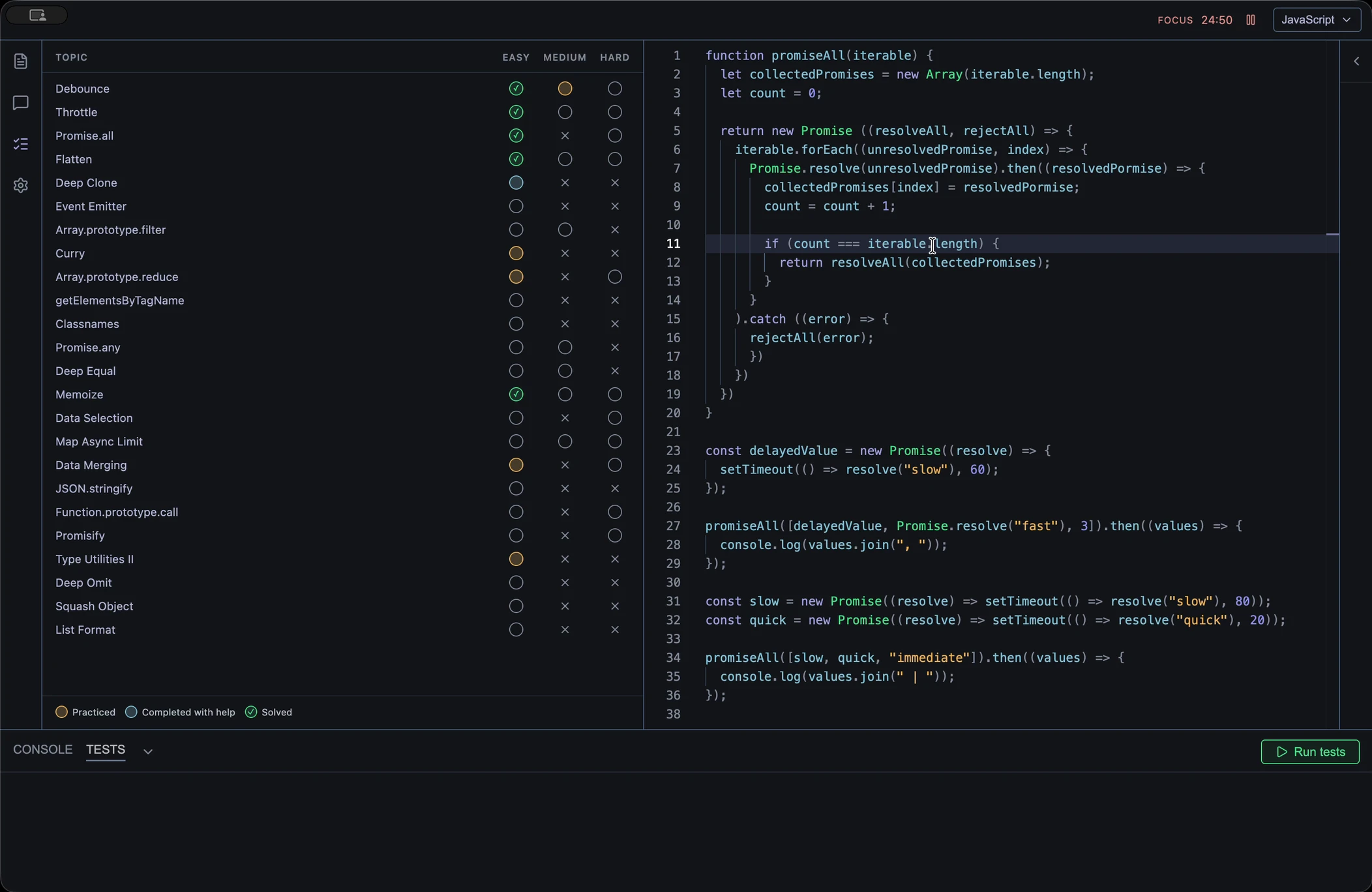Open Array.prototype.reduce easy practiced circle

[x=516, y=276]
